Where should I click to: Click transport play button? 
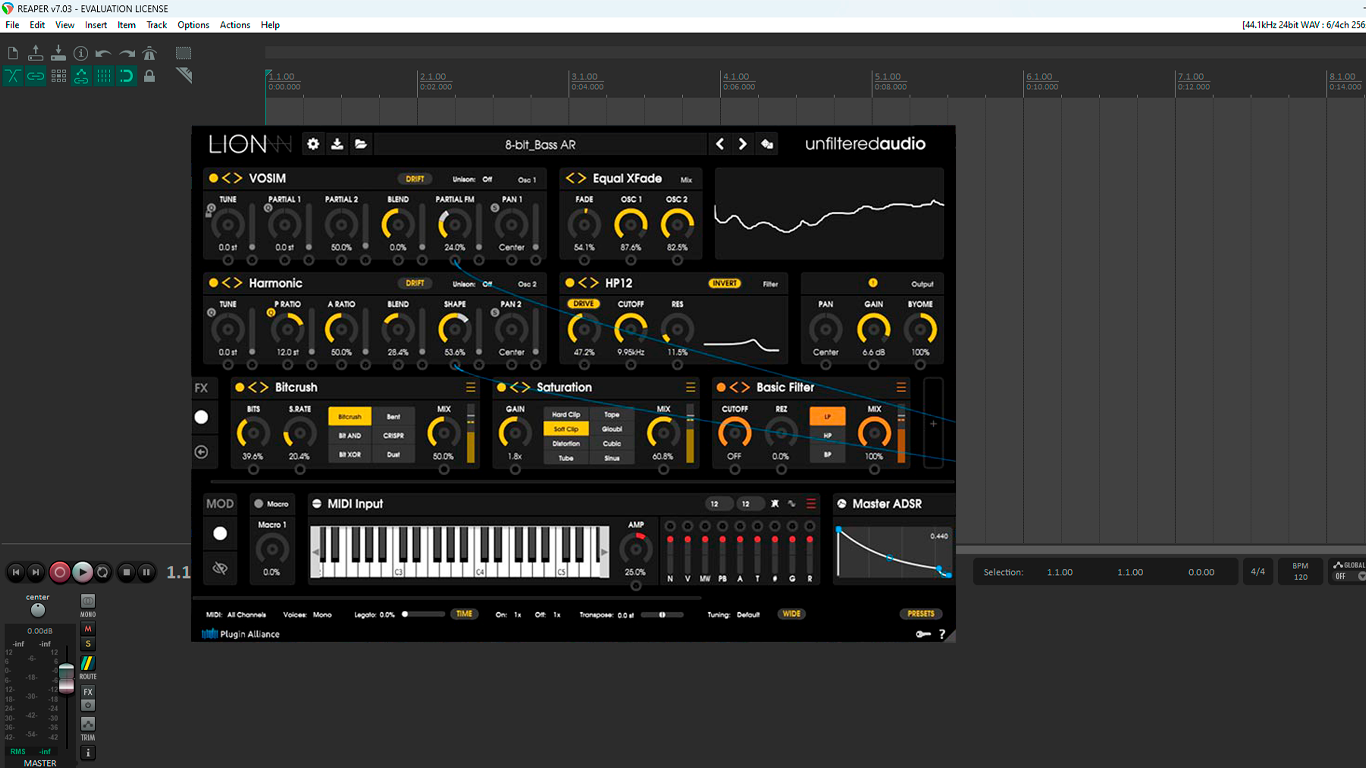point(82,572)
